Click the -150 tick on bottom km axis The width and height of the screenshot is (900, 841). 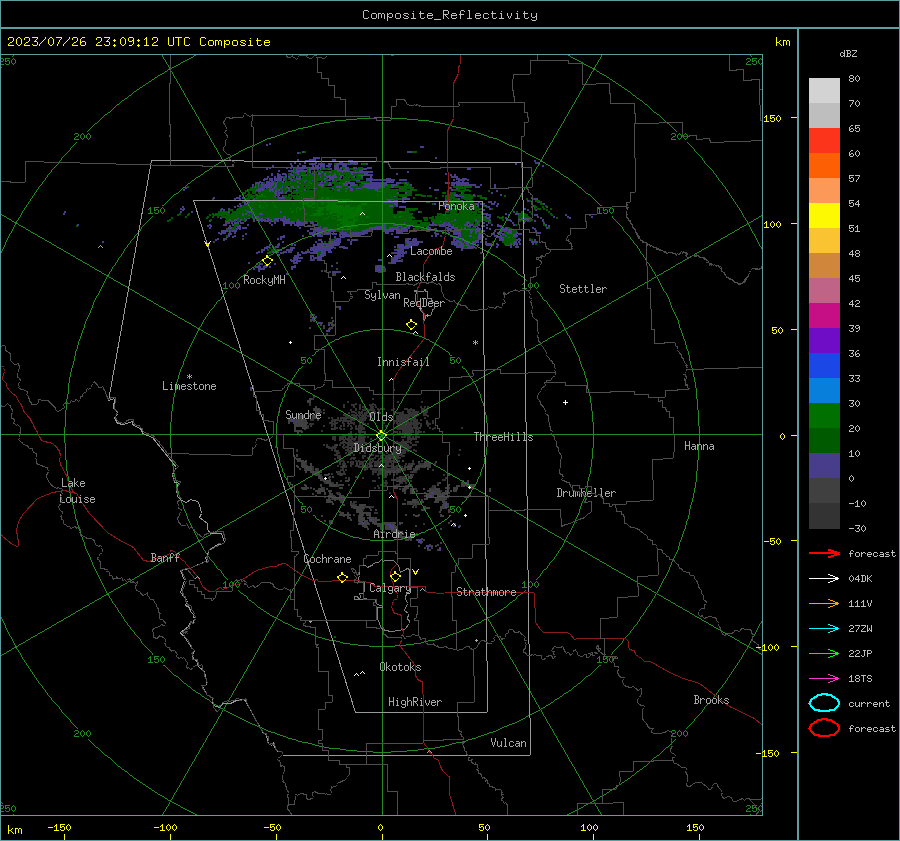point(59,827)
